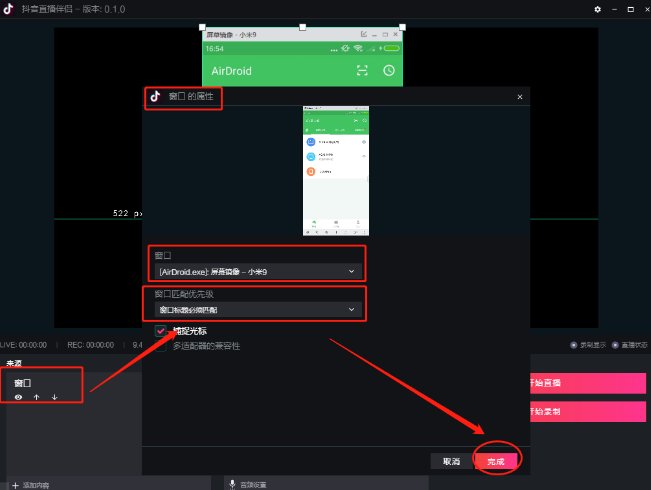
Task: Click the 完成 button
Action: tap(497, 461)
